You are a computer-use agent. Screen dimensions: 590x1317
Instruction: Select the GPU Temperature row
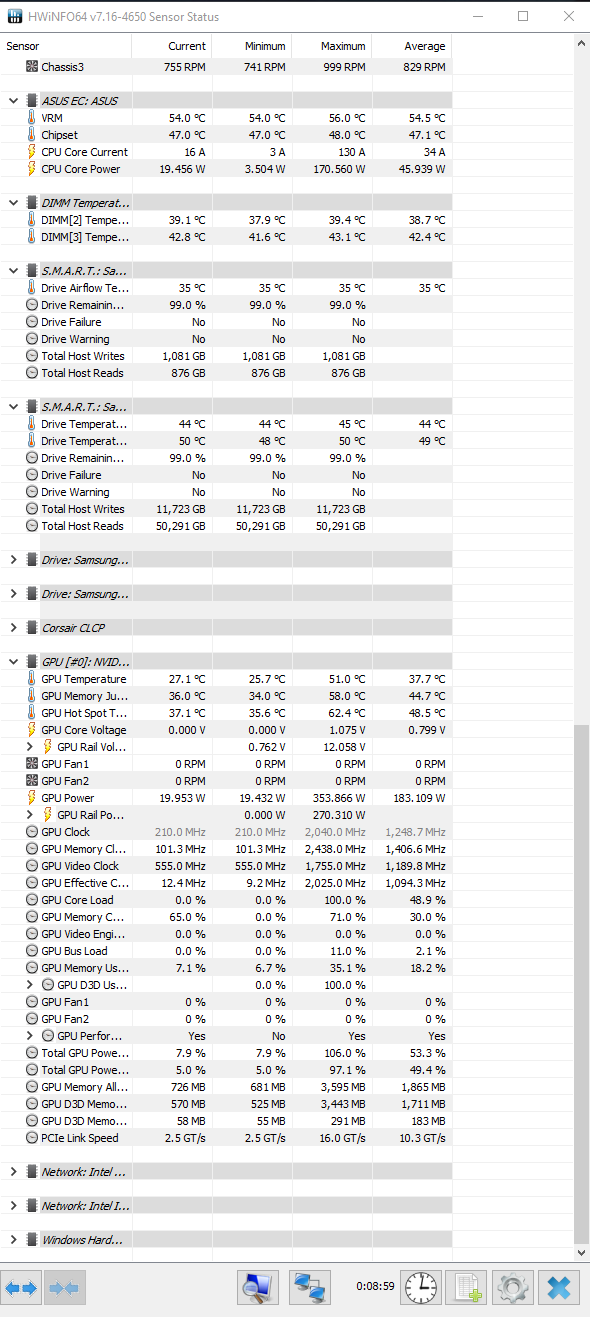point(226,679)
